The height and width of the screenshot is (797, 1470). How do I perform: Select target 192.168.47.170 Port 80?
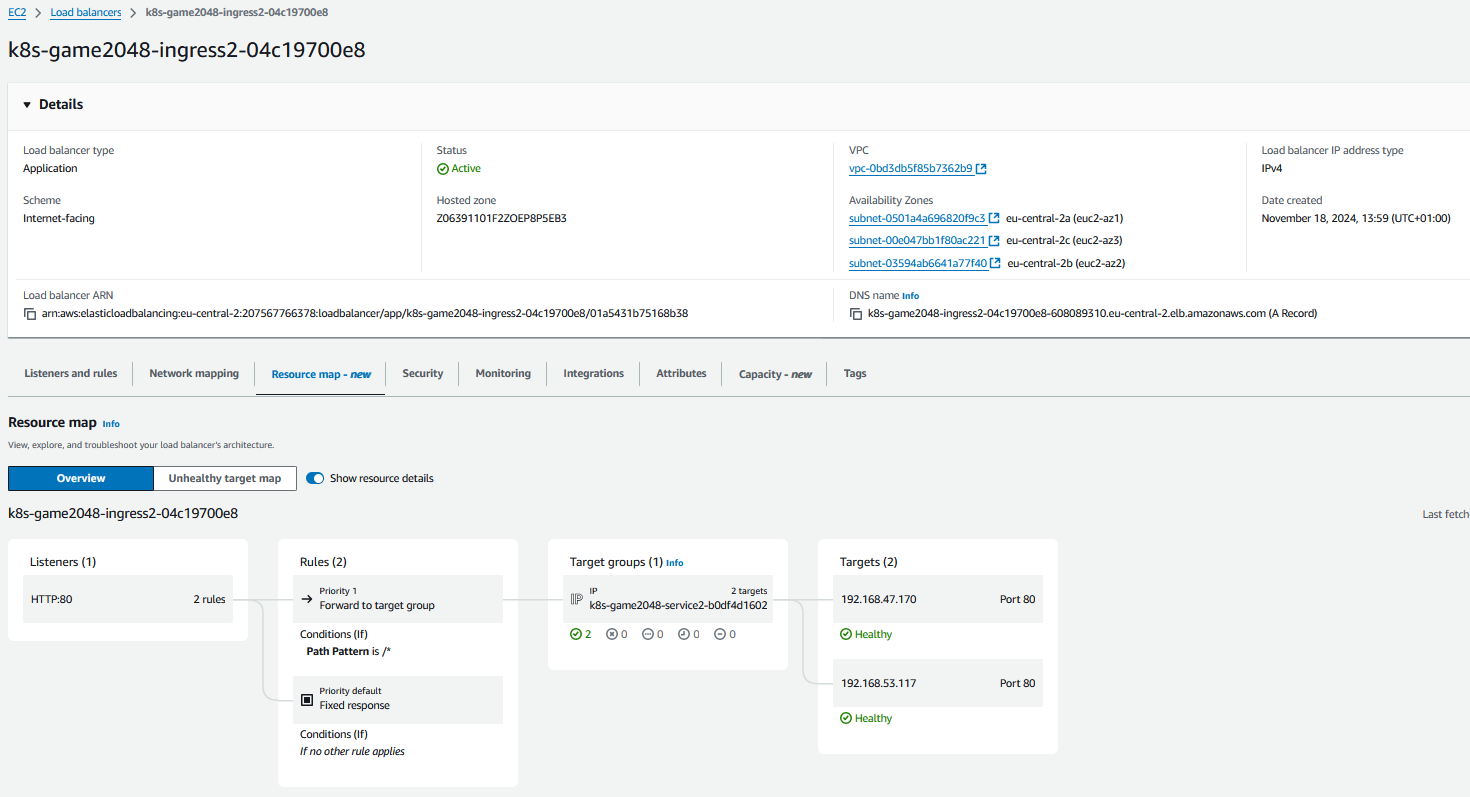coord(938,599)
